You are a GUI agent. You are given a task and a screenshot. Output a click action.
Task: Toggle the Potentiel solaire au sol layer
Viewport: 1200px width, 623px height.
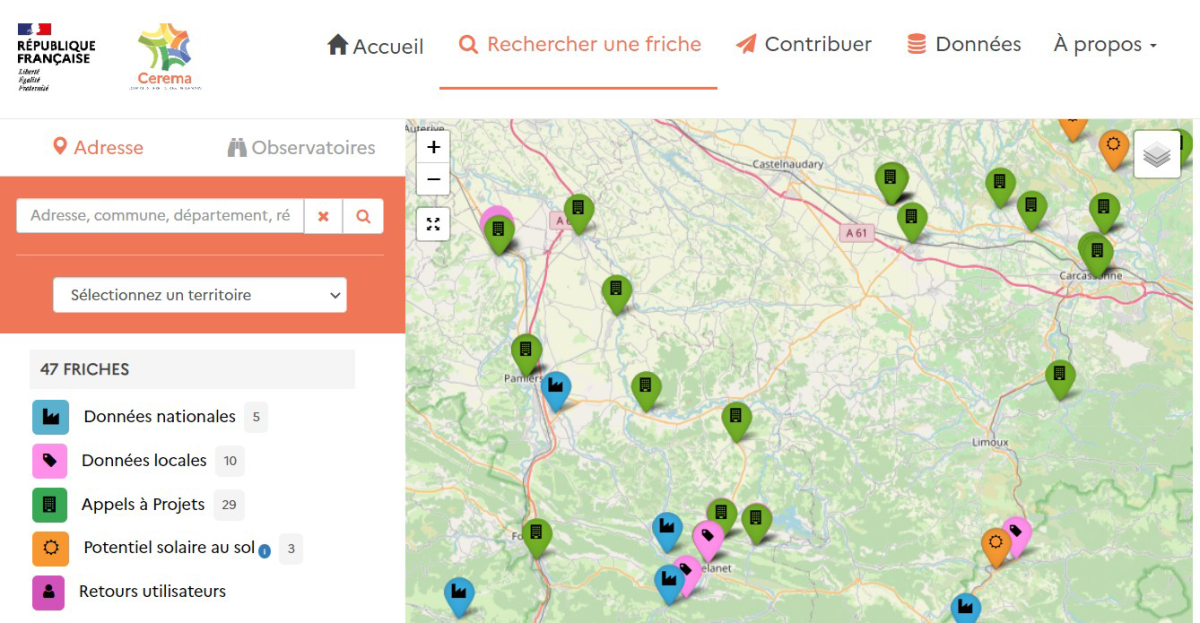tap(50, 548)
